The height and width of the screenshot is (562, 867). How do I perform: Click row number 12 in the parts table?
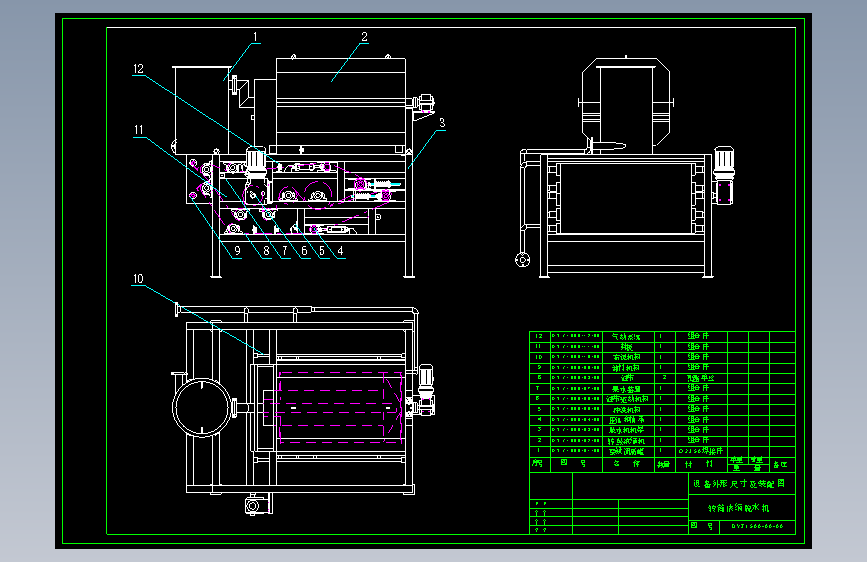539,336
